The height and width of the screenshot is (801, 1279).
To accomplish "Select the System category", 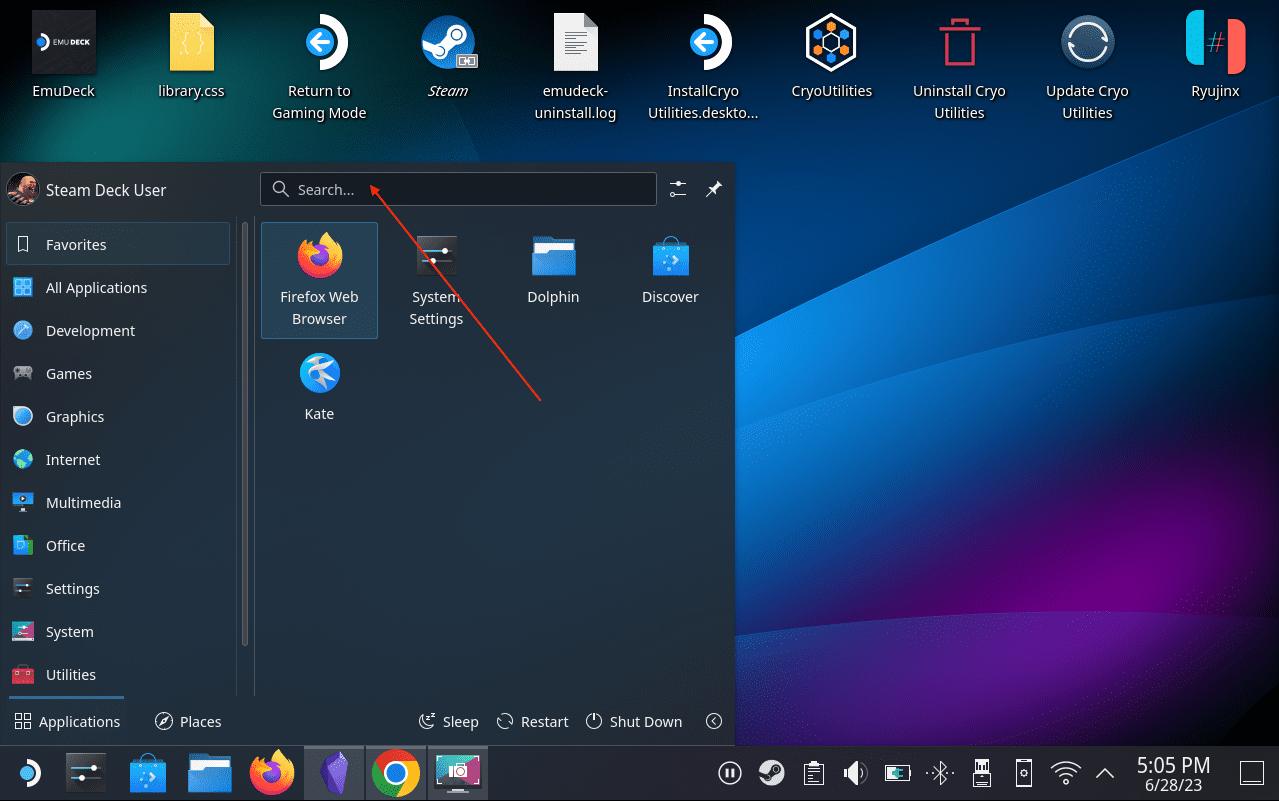I will click(x=118, y=631).
